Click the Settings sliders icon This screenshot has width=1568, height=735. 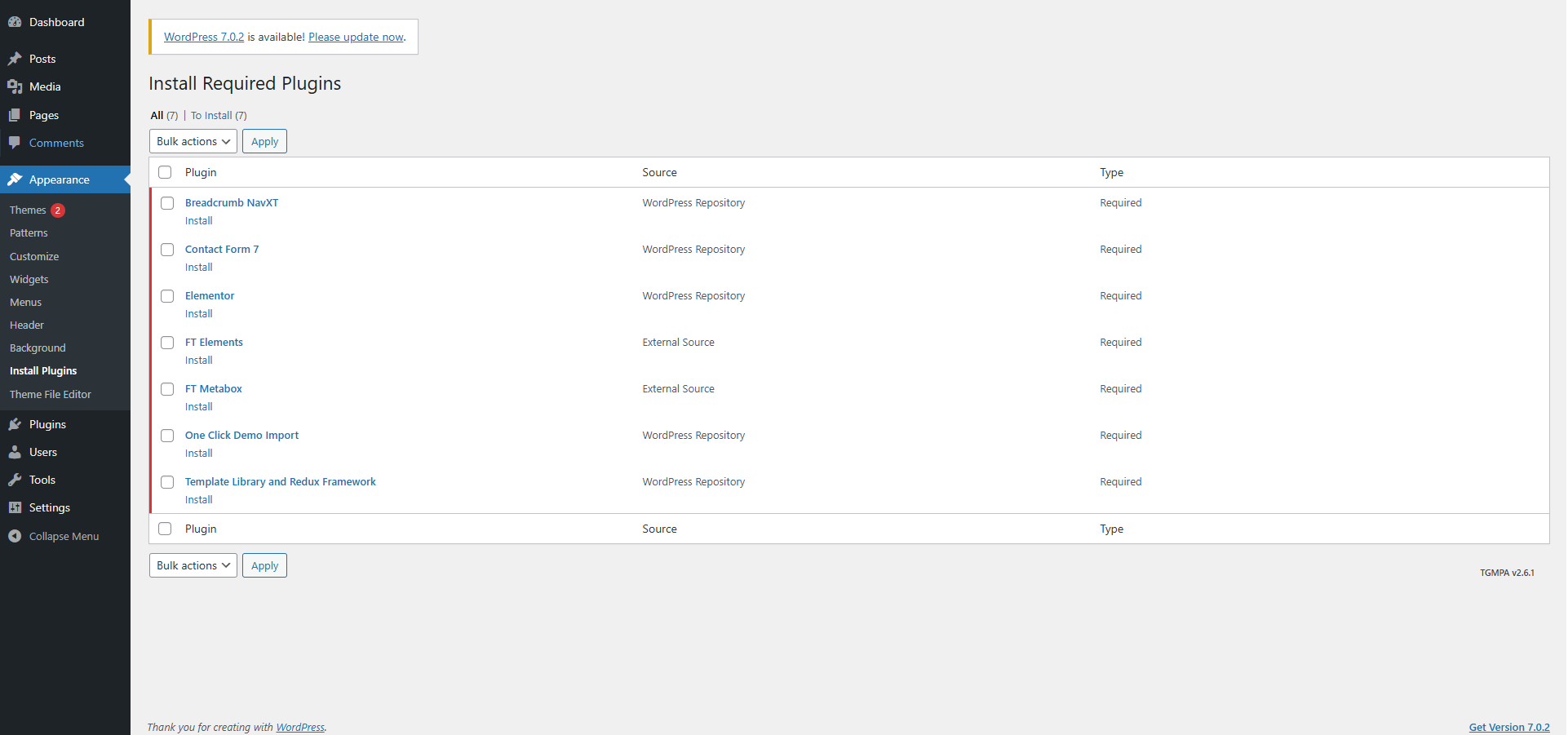point(15,507)
